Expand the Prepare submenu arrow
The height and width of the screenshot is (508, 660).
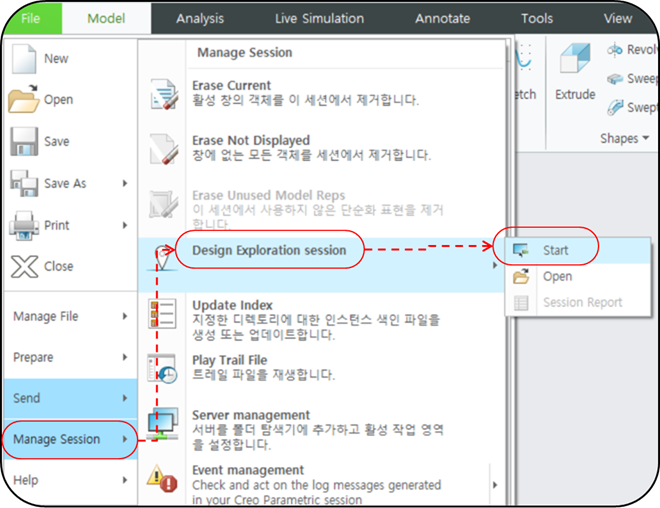click(x=125, y=357)
